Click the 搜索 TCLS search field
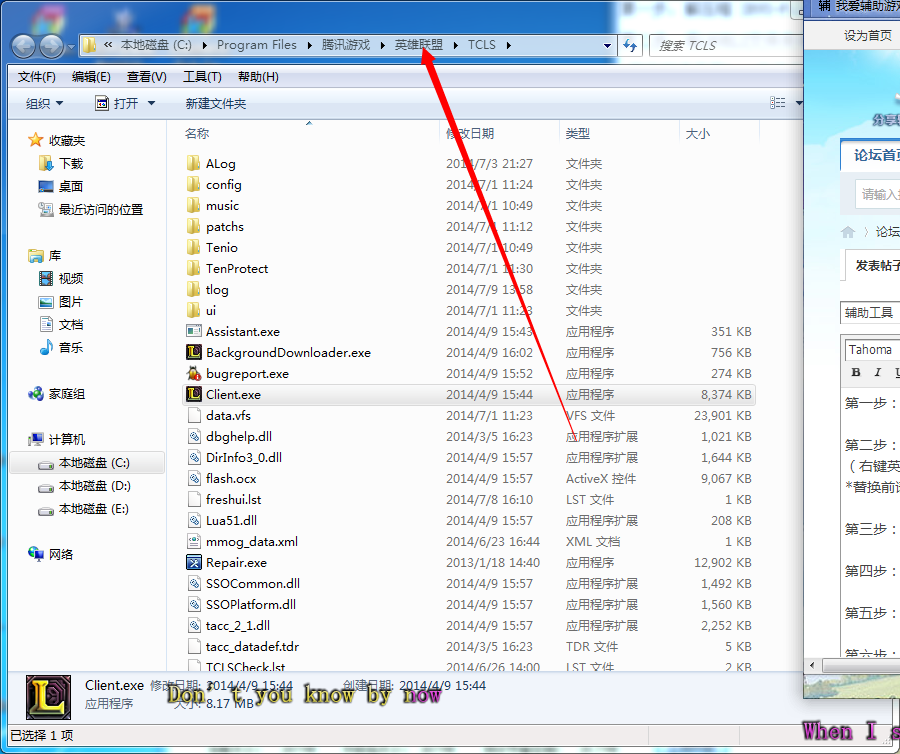 [726, 45]
